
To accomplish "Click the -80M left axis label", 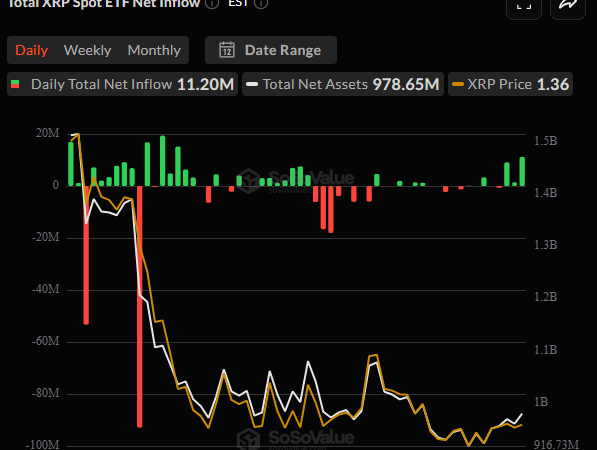I will tap(46, 393).
